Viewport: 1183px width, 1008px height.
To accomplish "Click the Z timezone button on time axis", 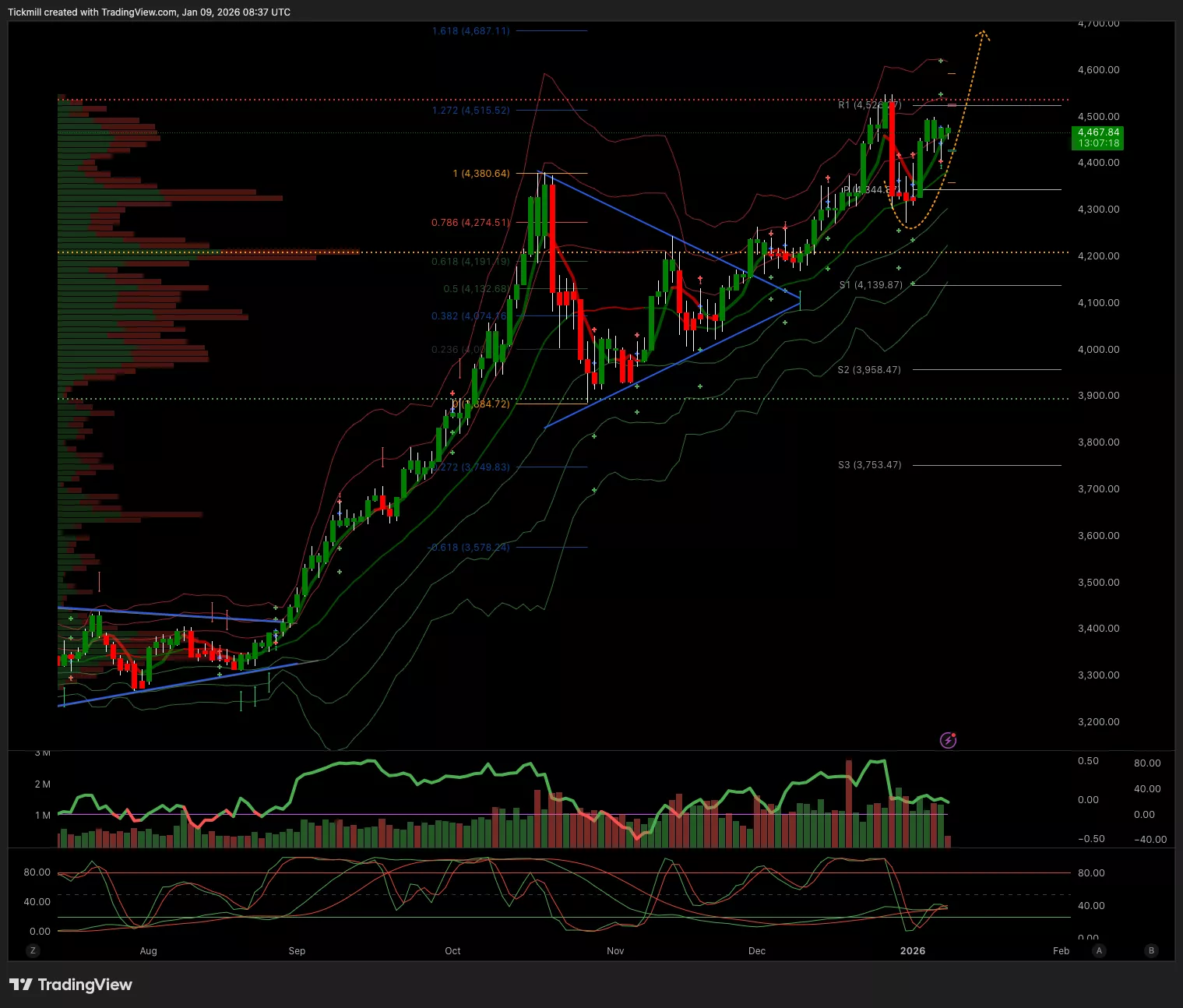I will tap(32, 950).
